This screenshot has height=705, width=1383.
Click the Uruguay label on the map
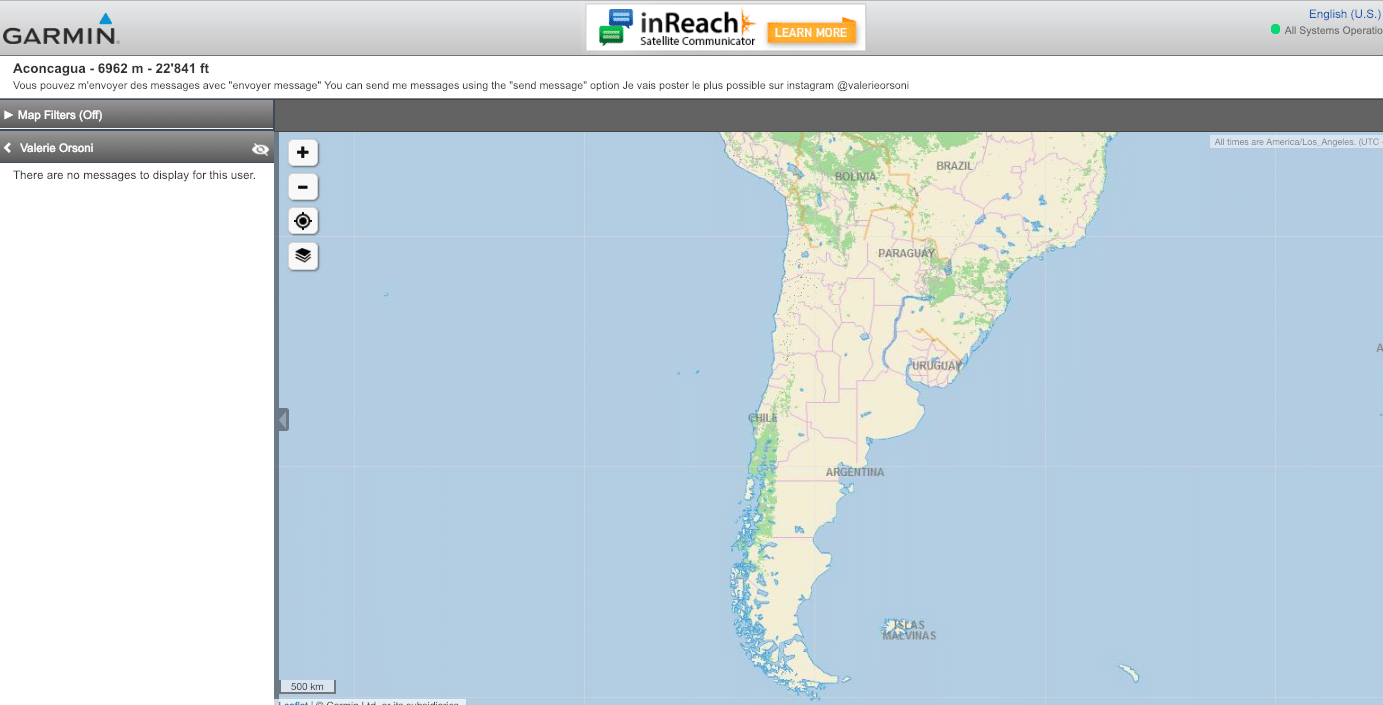tap(936, 366)
